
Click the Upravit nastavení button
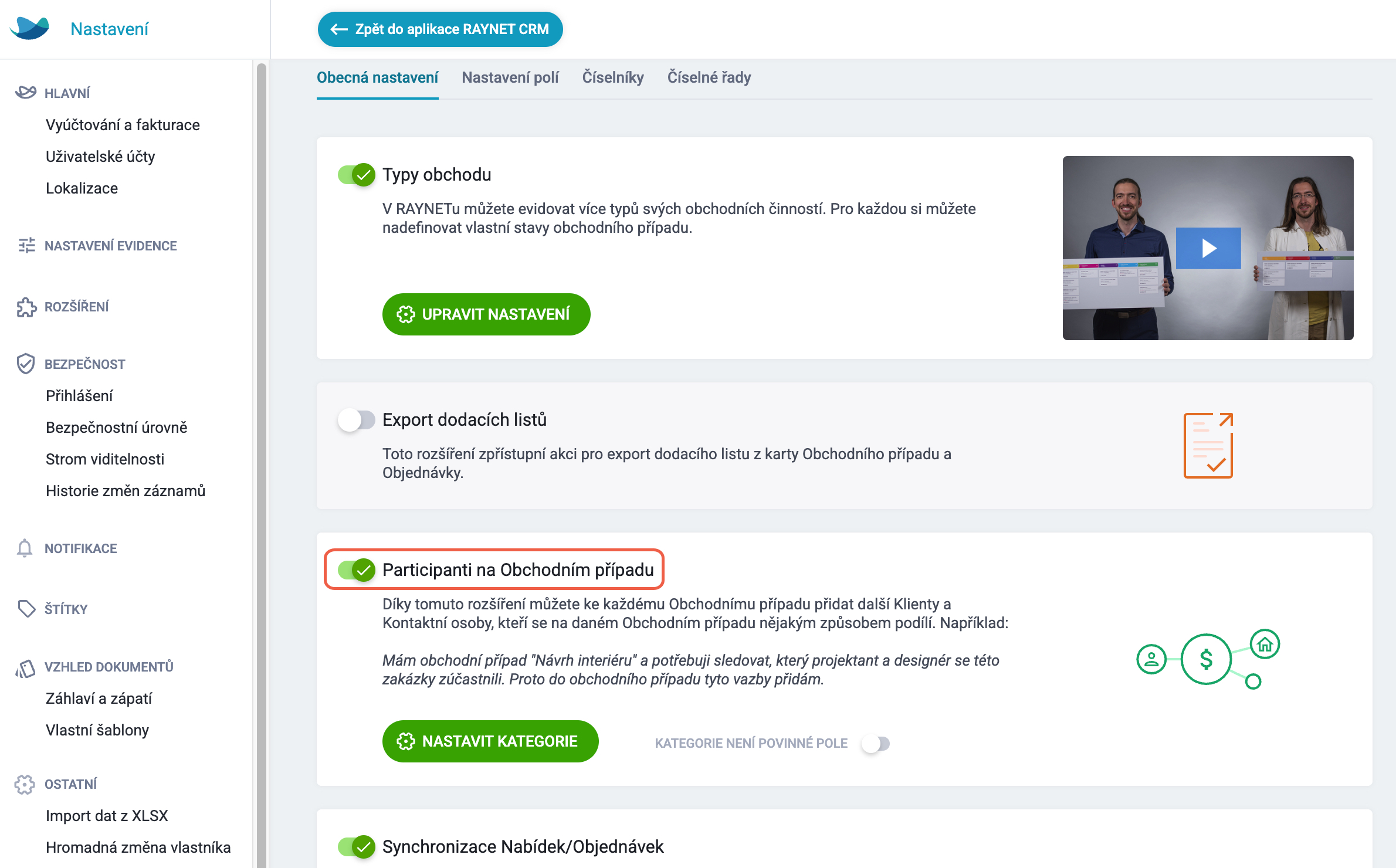click(486, 314)
